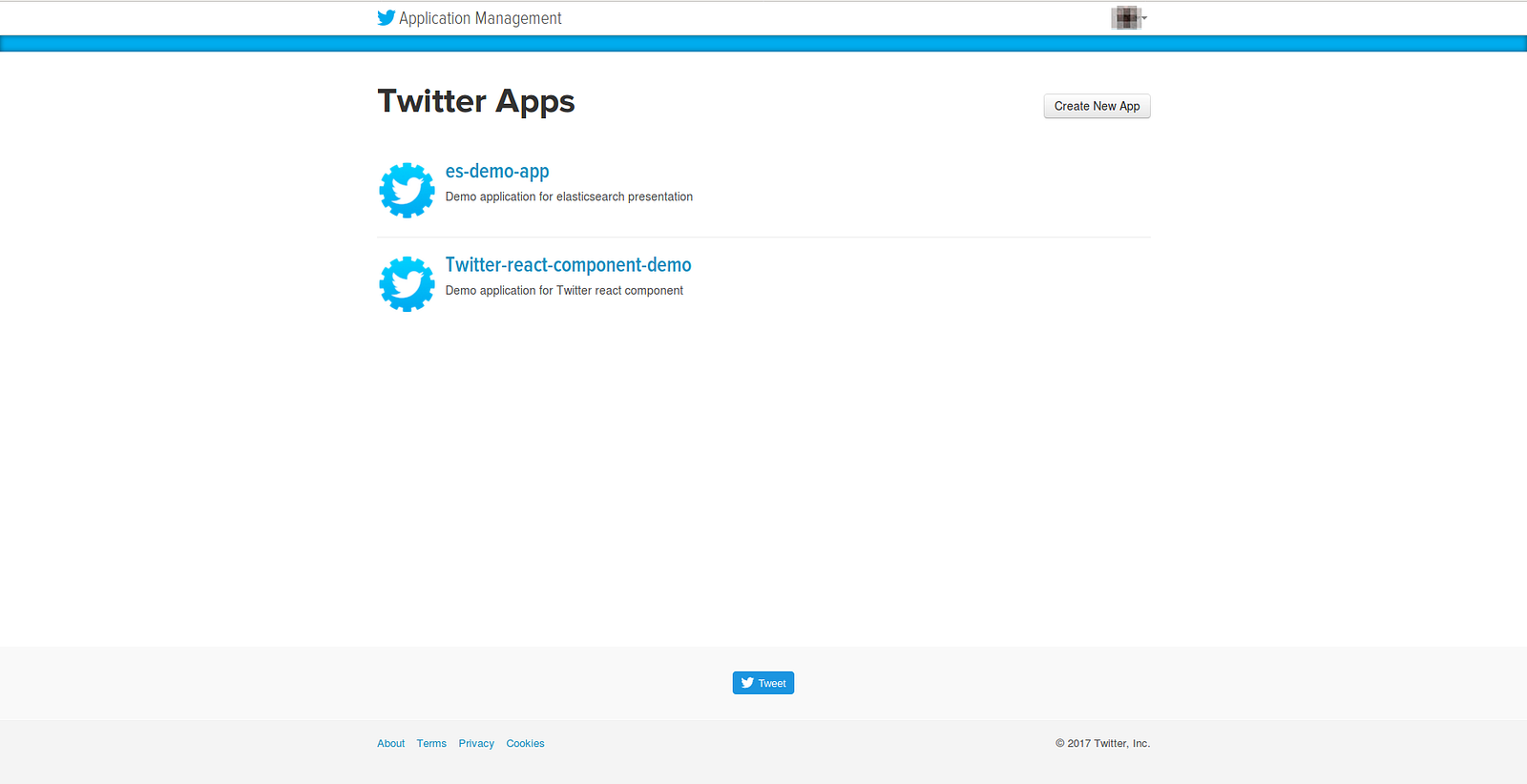Open the Terms link

(x=431, y=744)
